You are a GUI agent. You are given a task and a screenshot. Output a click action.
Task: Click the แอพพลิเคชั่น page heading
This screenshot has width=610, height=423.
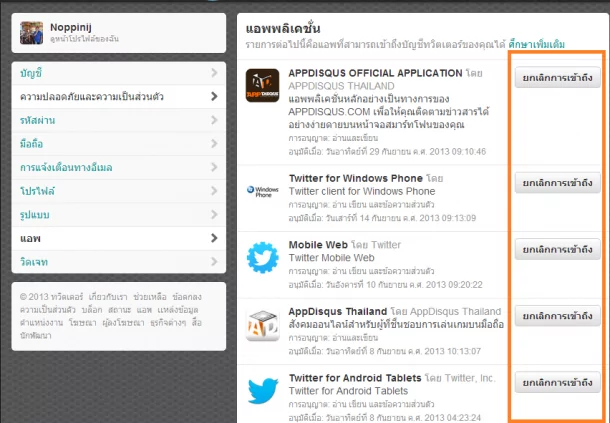pos(283,28)
